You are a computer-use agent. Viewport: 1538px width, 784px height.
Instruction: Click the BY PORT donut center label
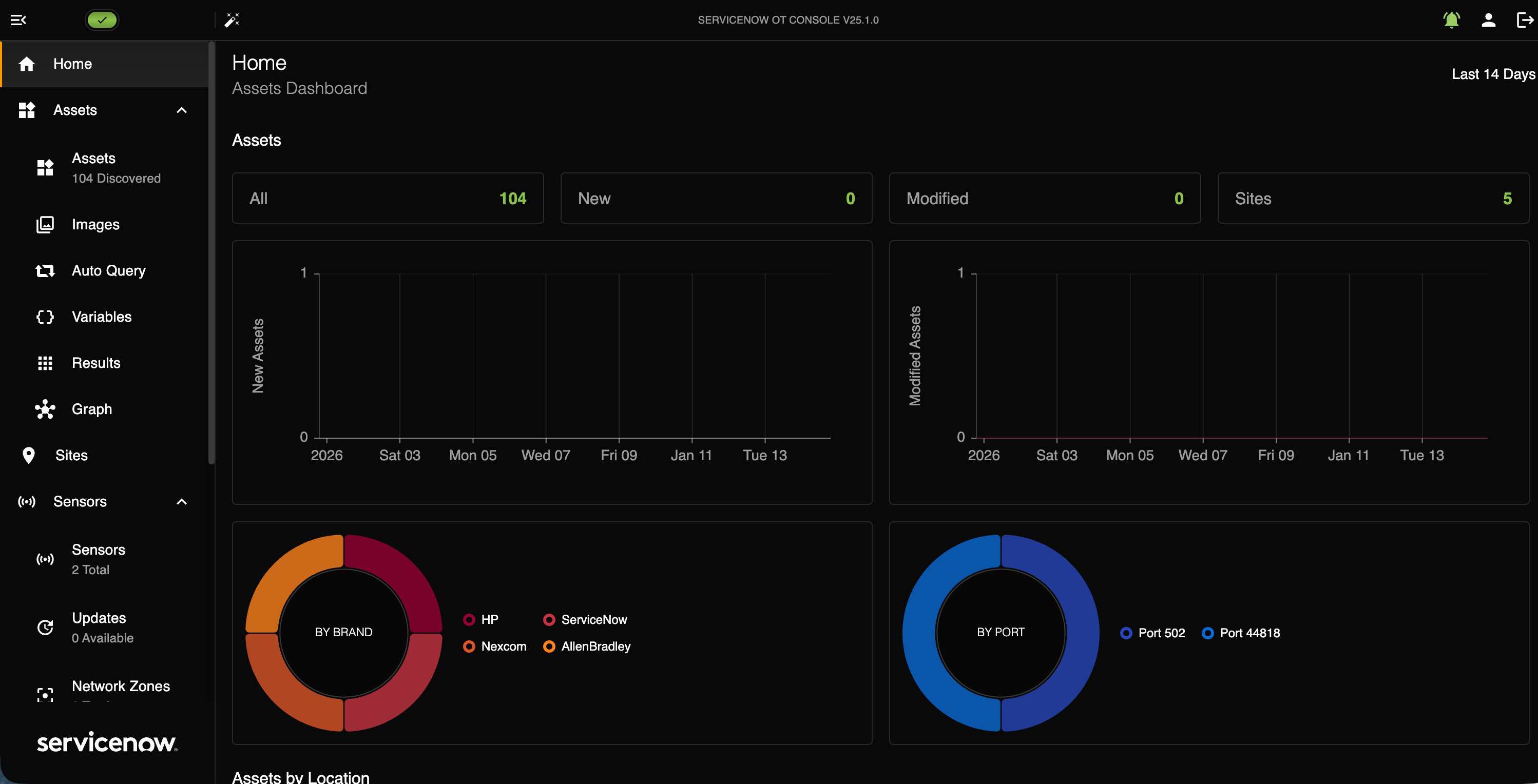(1001, 633)
